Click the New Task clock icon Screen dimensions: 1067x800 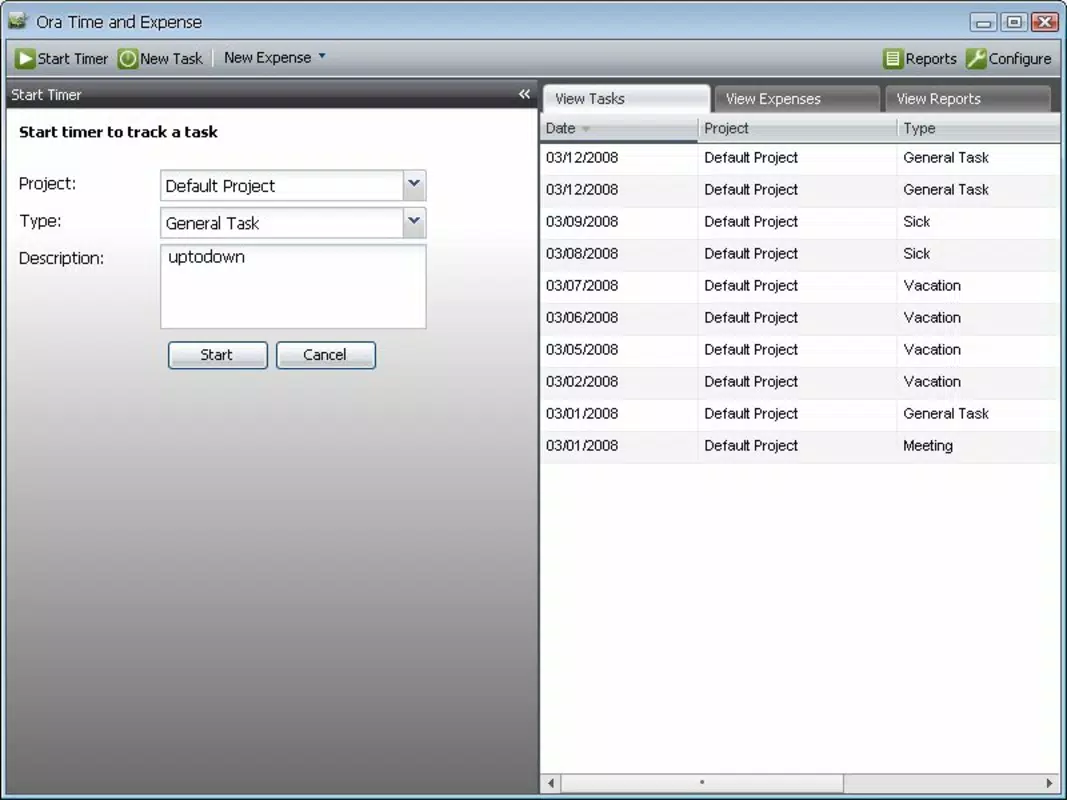pyautogui.click(x=127, y=59)
